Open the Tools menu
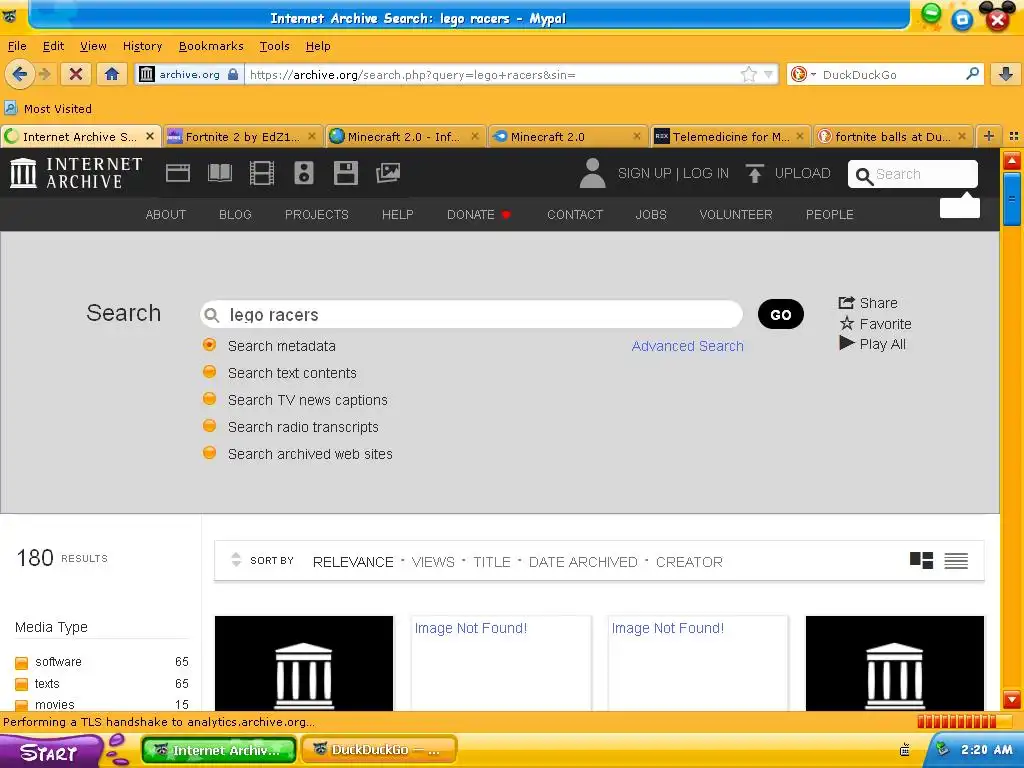1024x768 pixels. coord(274,46)
